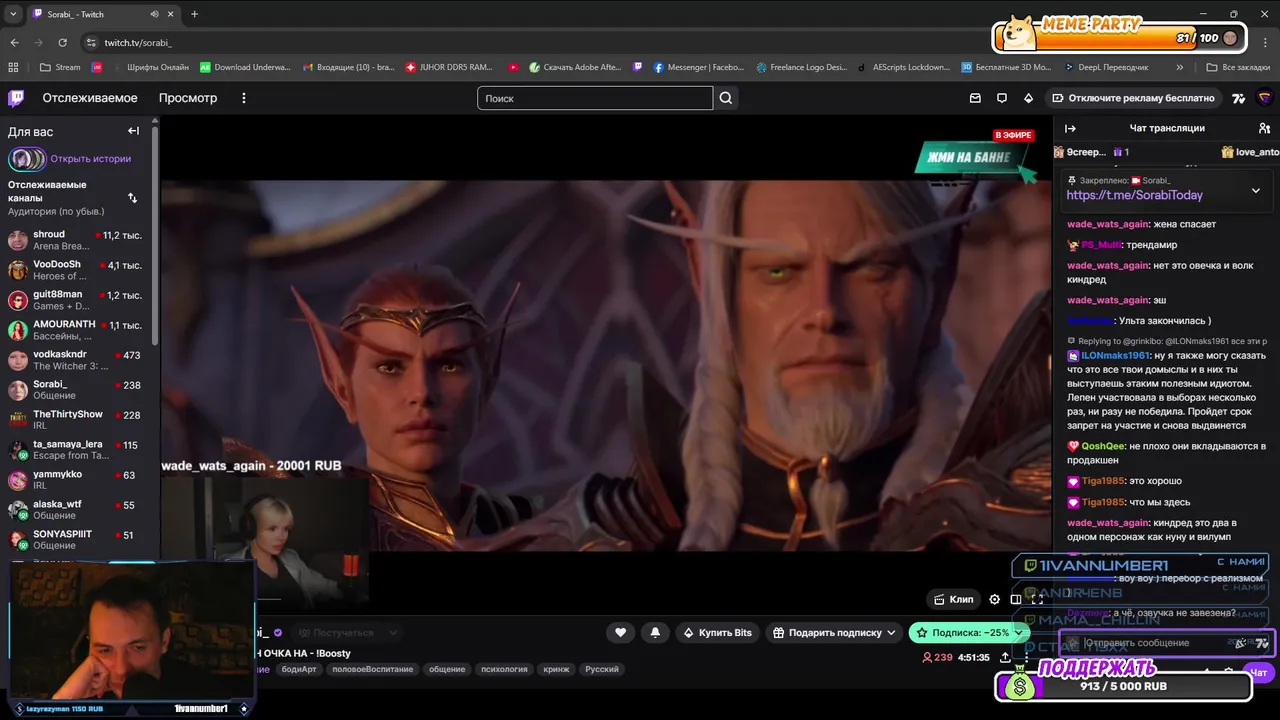
Task: Open the vodkaskndr channel in sidebar
Action: 76,360
